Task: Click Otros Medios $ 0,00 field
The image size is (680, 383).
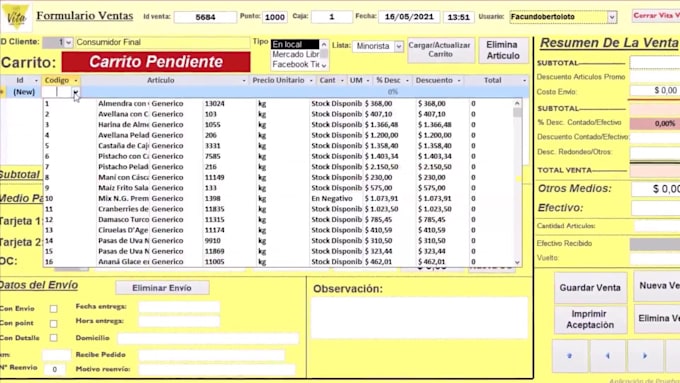Action: coord(656,189)
